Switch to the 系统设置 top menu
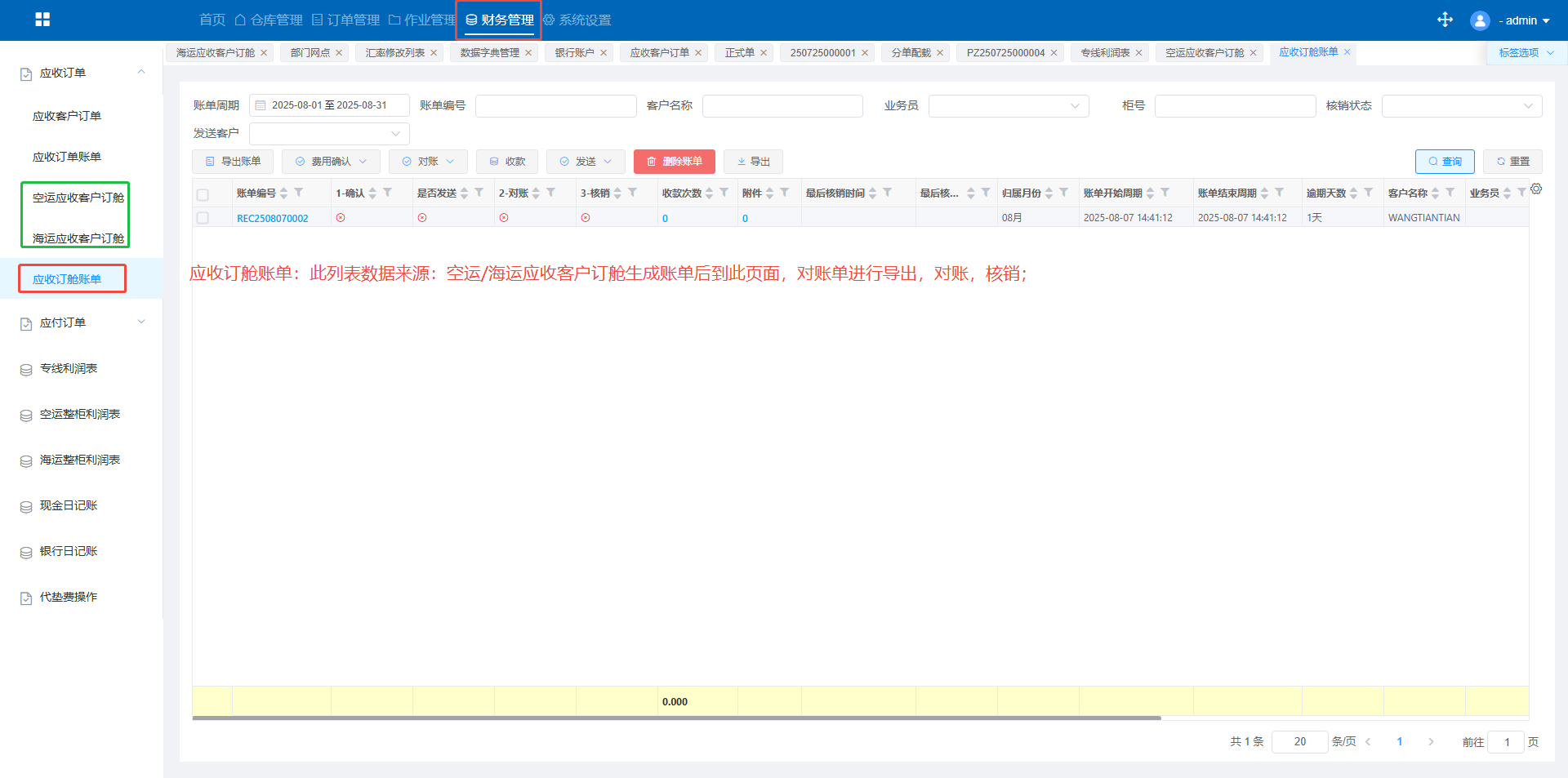This screenshot has height=778, width=1568. [577, 20]
